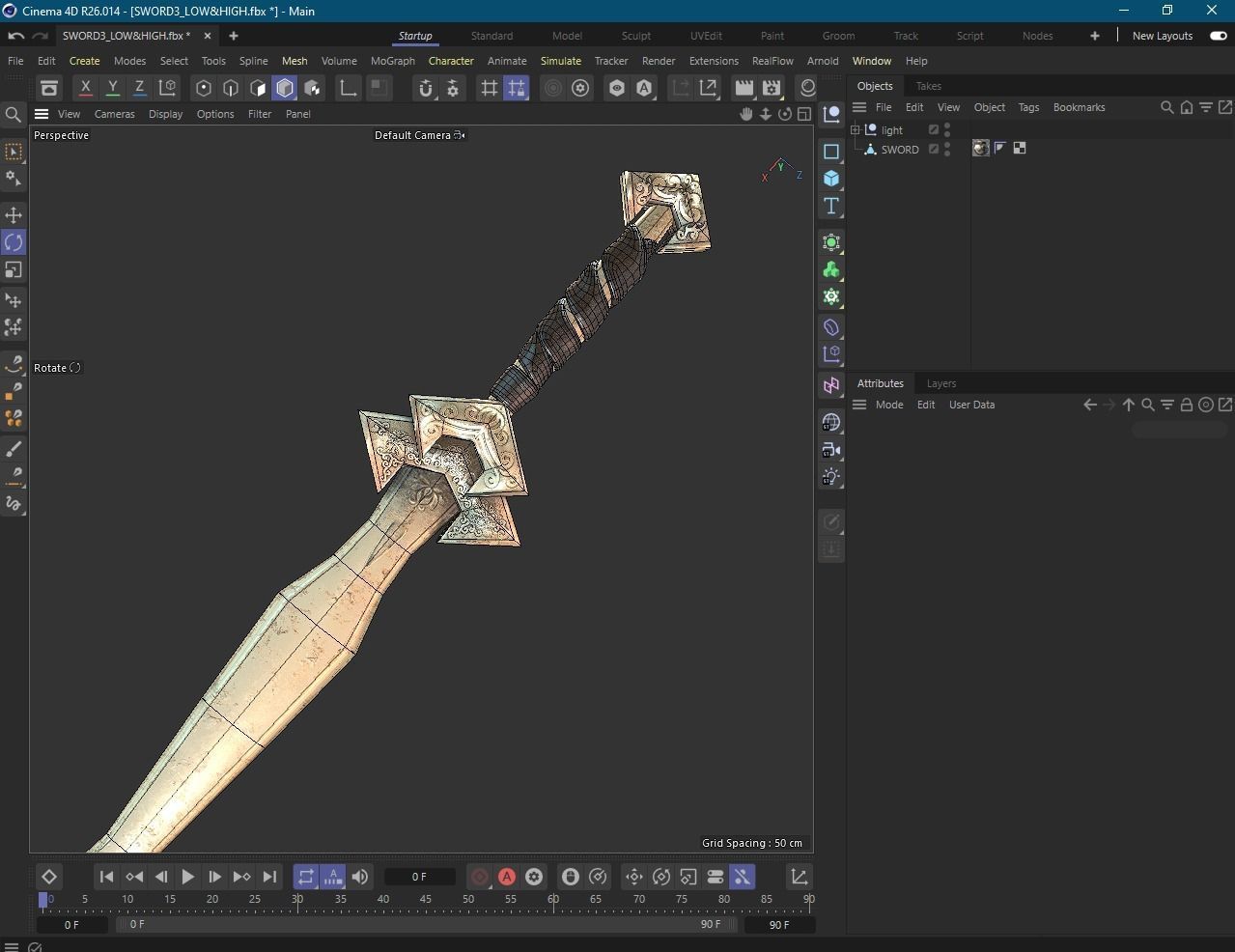Toggle sound playback speaker icon
The image size is (1235, 952).
coord(360,877)
